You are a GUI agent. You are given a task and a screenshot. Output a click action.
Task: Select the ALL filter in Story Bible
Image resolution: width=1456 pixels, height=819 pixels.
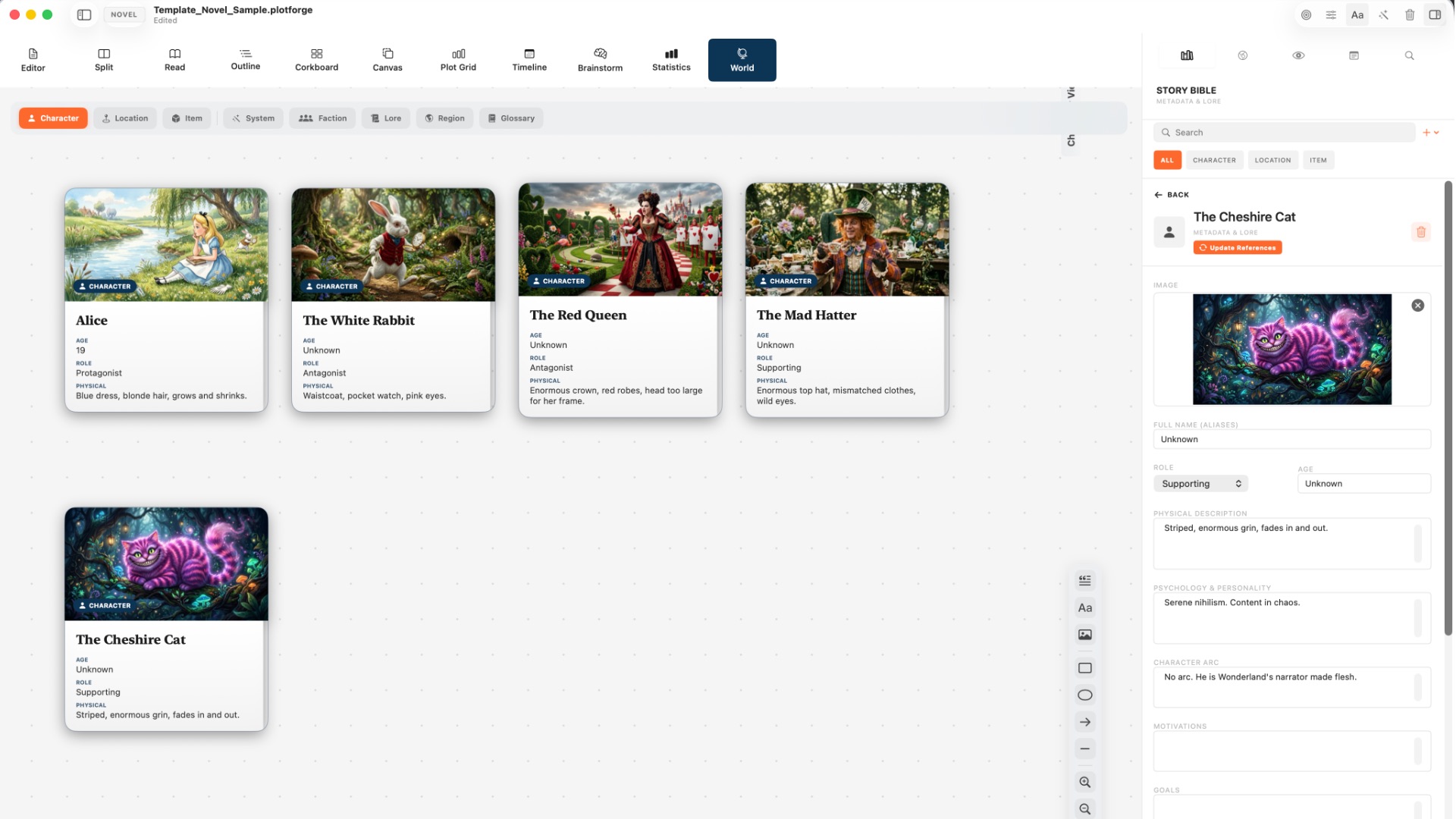click(1167, 160)
